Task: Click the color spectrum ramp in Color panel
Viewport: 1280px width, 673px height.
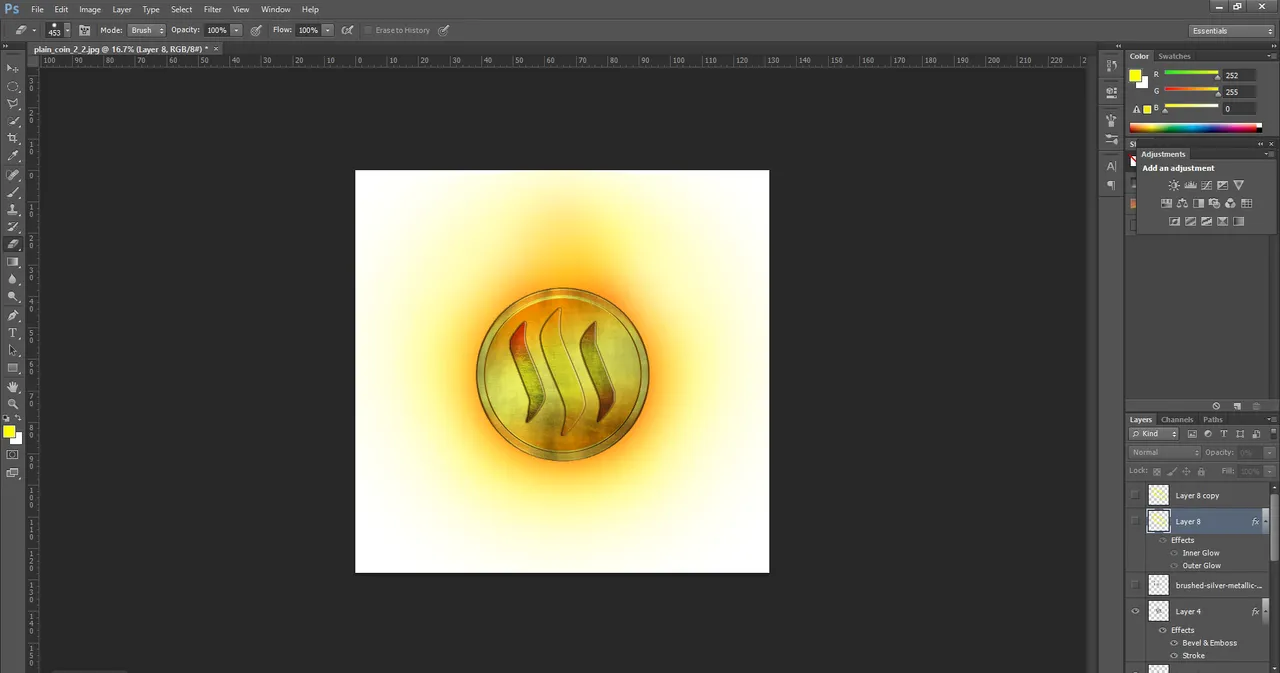Action: click(1195, 127)
